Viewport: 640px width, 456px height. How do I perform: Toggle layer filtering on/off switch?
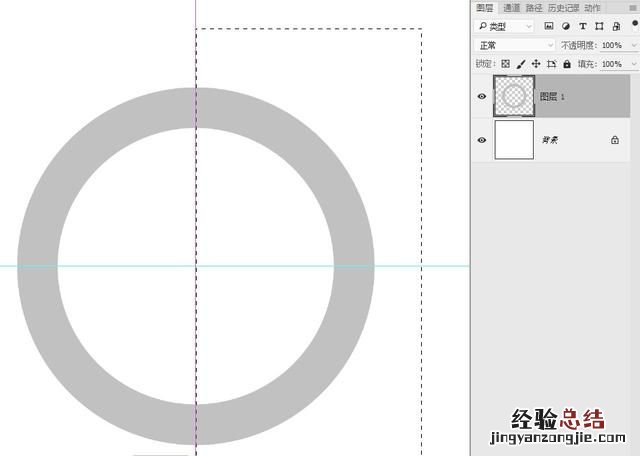pyautogui.click(x=635, y=24)
